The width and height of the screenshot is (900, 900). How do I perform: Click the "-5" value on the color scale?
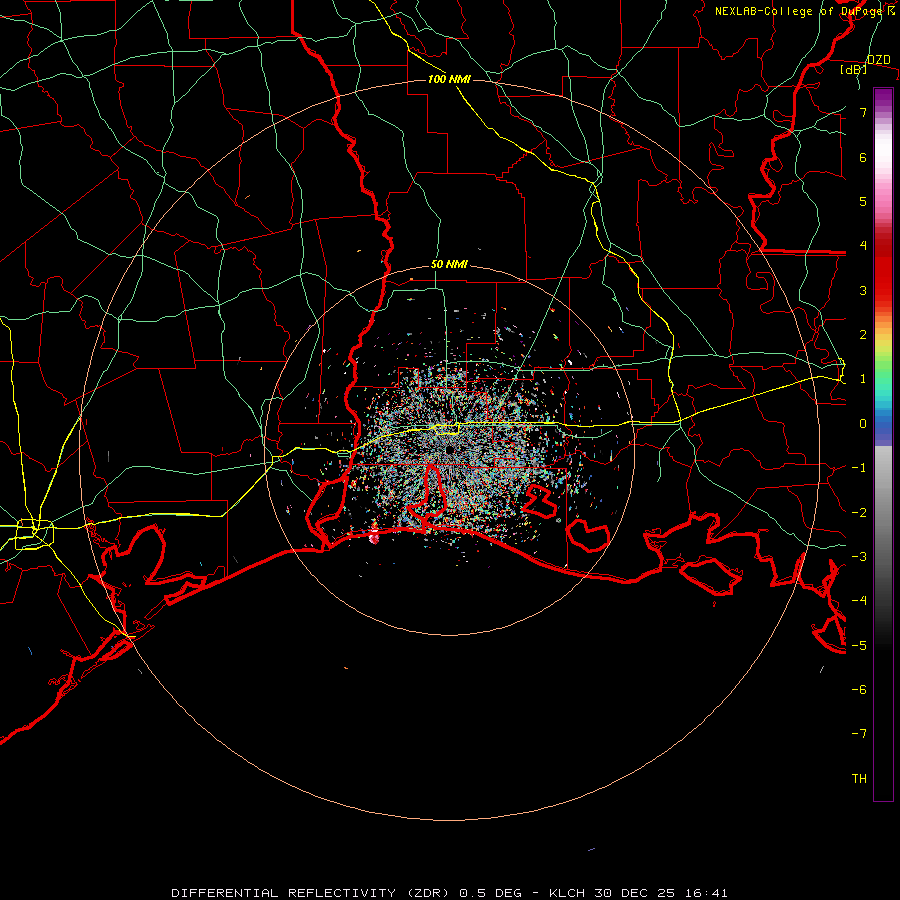point(859,646)
